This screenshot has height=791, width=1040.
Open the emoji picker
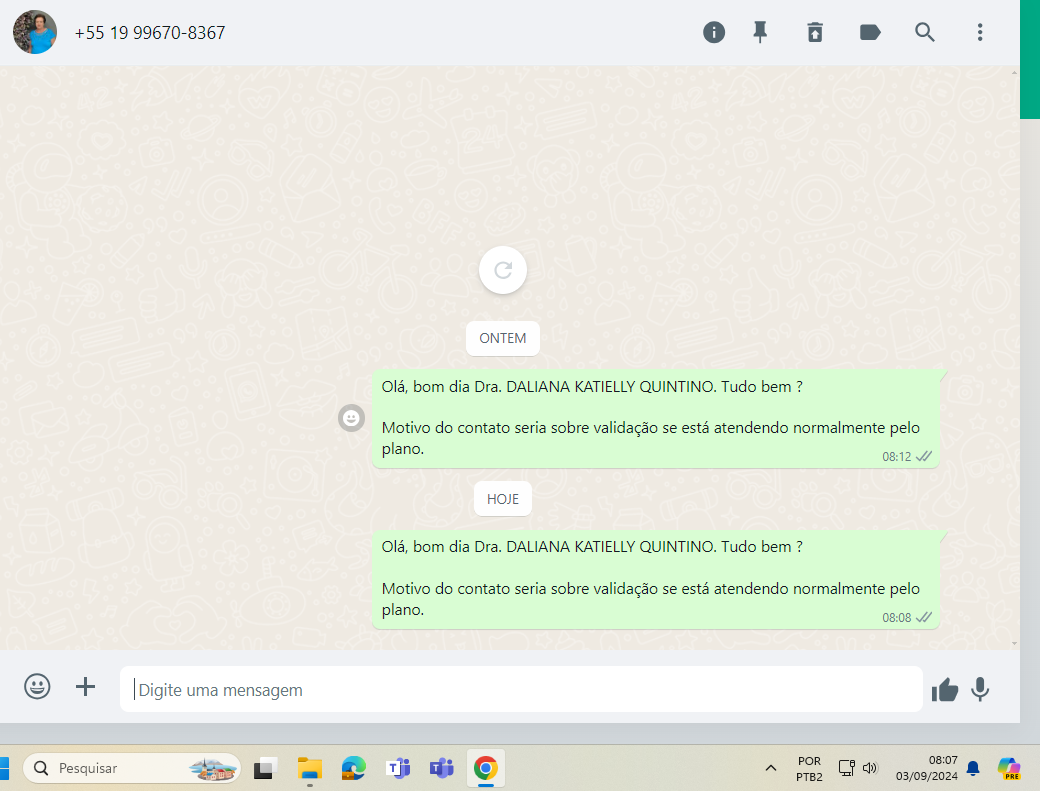(x=37, y=687)
